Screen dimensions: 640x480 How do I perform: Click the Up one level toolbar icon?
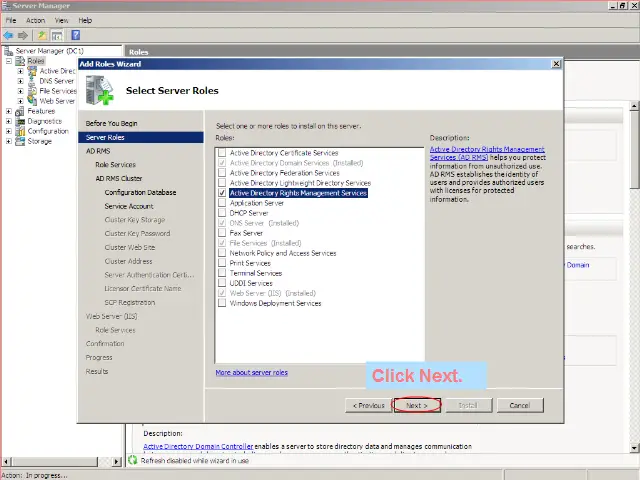(42, 36)
